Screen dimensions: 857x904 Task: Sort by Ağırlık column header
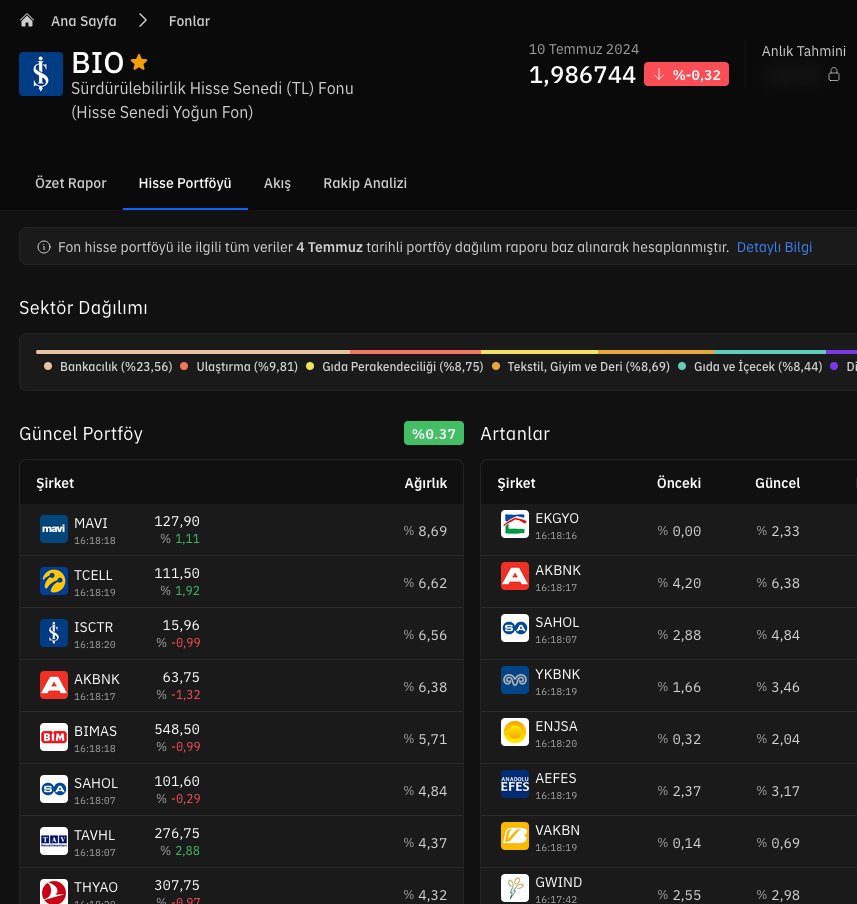426,483
